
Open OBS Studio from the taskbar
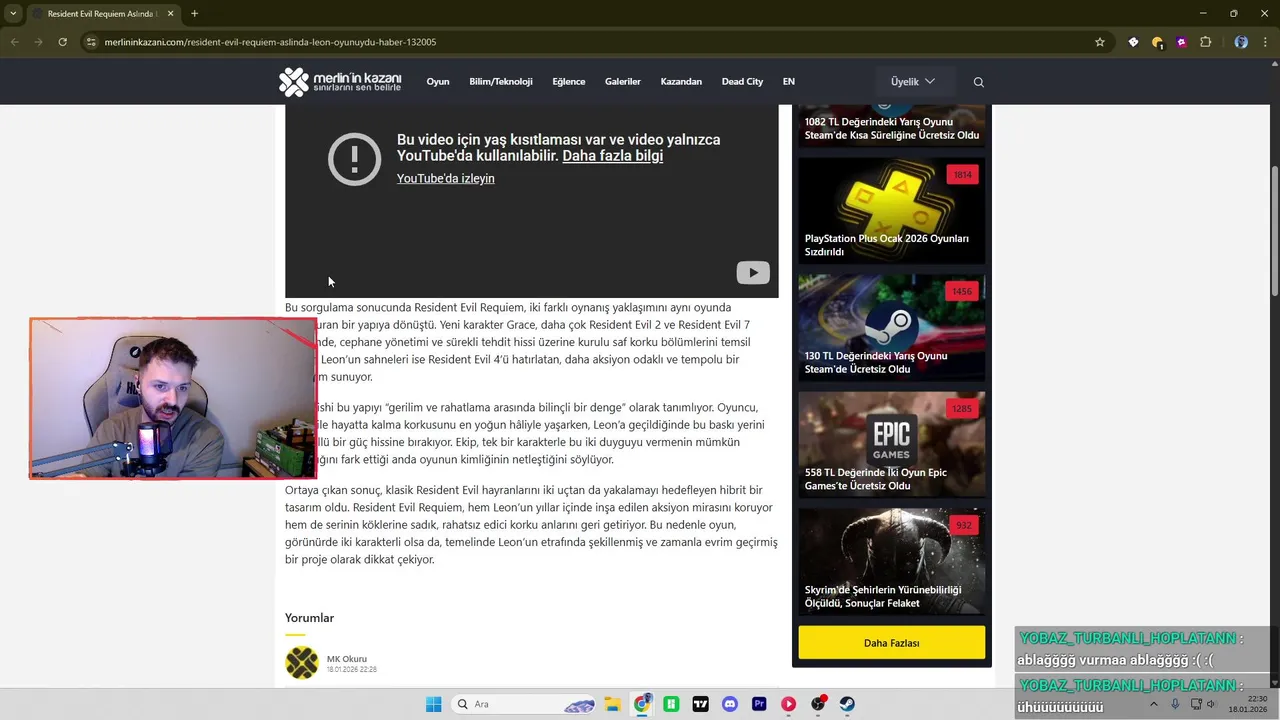(818, 704)
